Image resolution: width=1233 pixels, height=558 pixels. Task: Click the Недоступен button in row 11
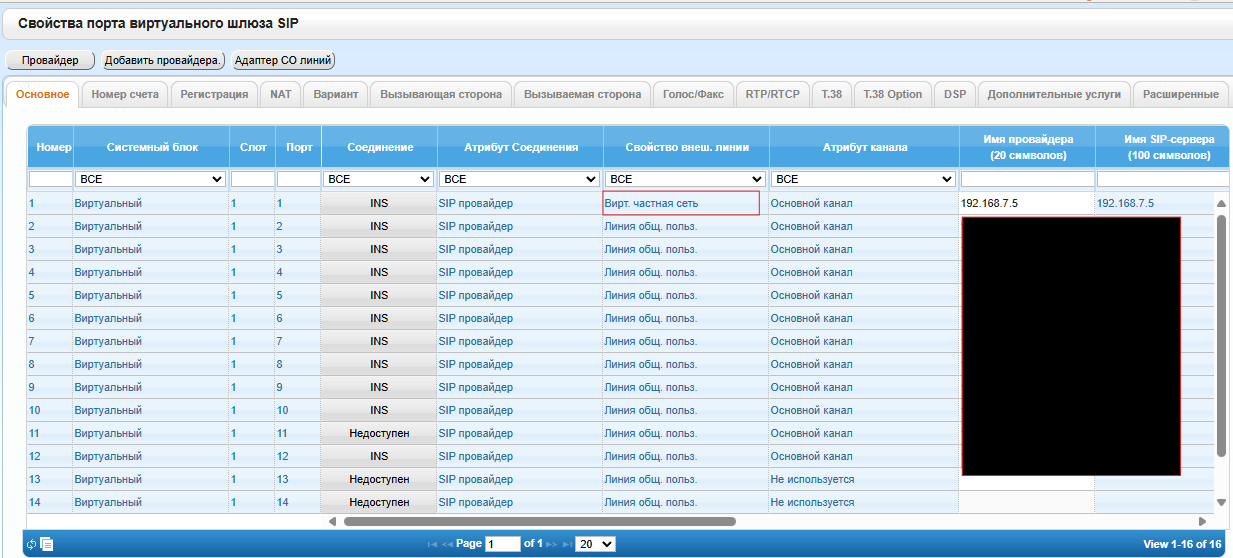tap(379, 433)
